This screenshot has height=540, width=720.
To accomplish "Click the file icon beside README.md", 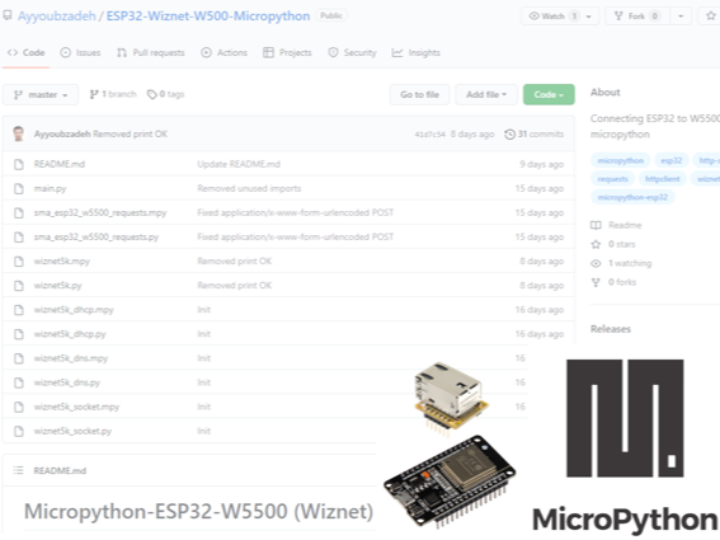I will click(19, 164).
